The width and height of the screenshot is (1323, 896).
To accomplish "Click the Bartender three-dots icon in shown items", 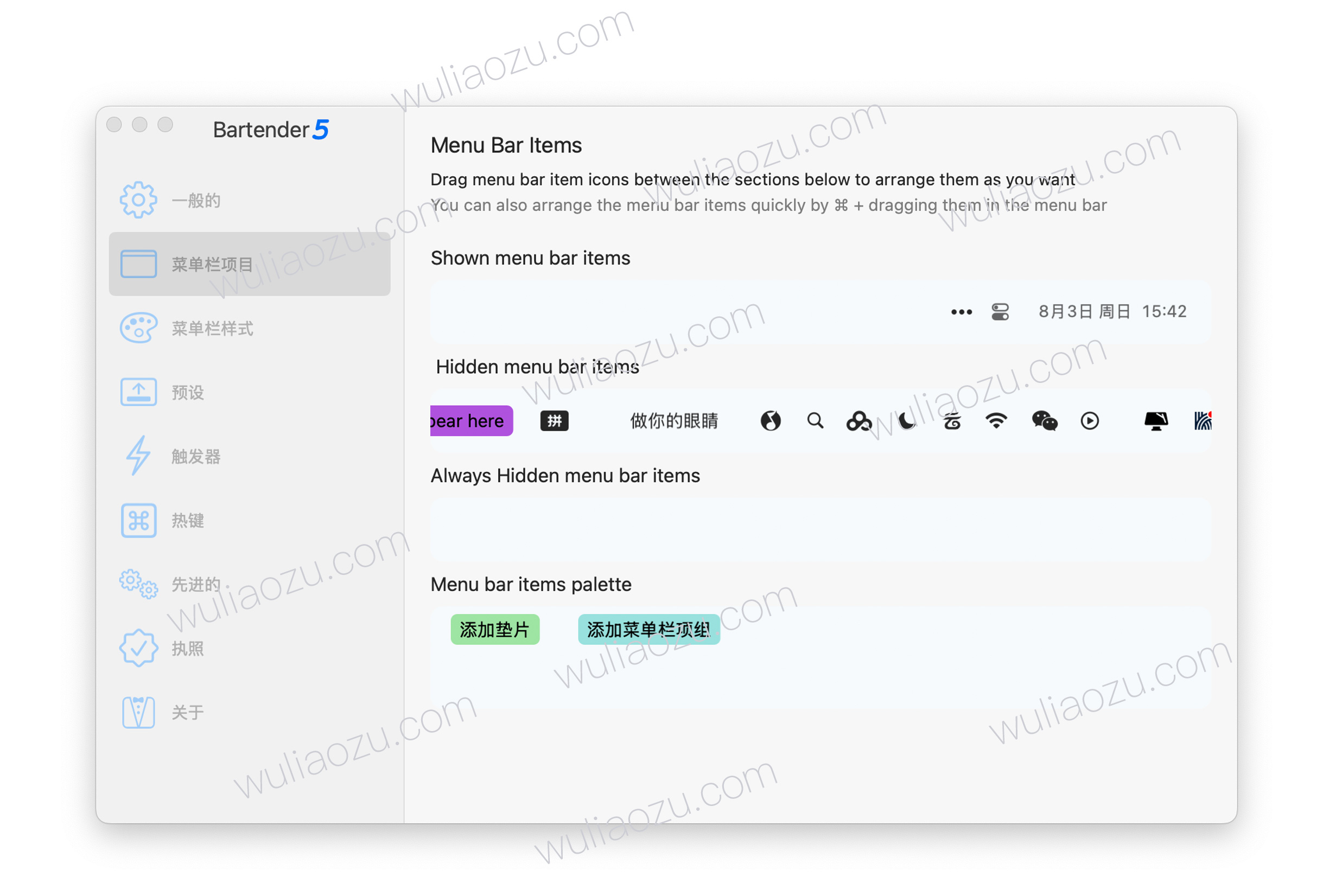I will (x=962, y=312).
